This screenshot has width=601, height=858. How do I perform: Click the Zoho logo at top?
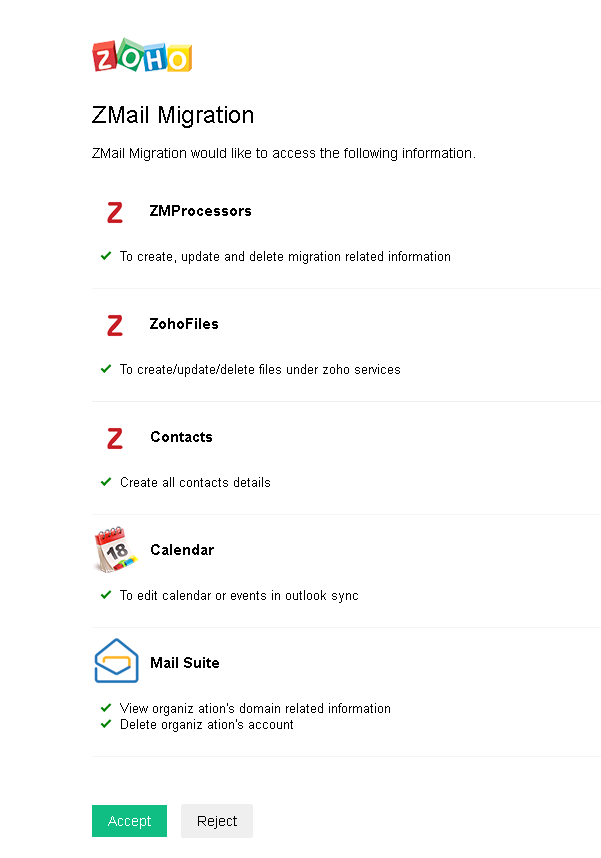[x=141, y=57]
